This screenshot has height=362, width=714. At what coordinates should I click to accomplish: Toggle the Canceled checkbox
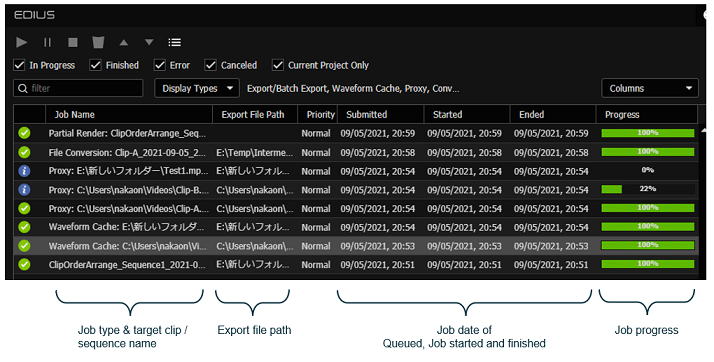[210, 65]
